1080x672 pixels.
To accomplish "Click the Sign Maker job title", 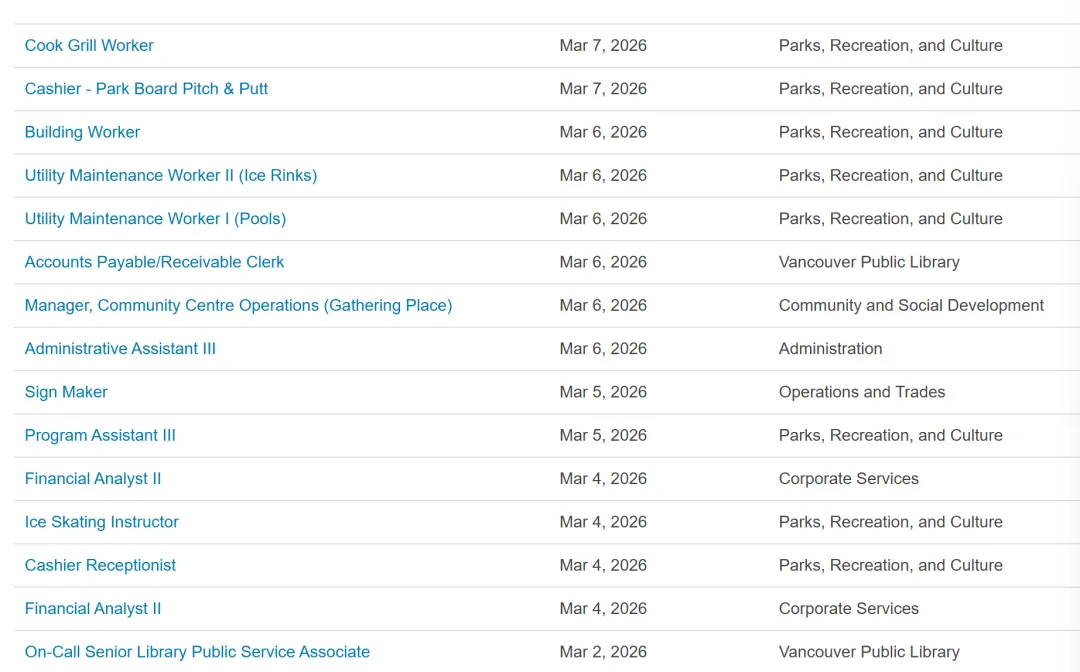I will (66, 392).
